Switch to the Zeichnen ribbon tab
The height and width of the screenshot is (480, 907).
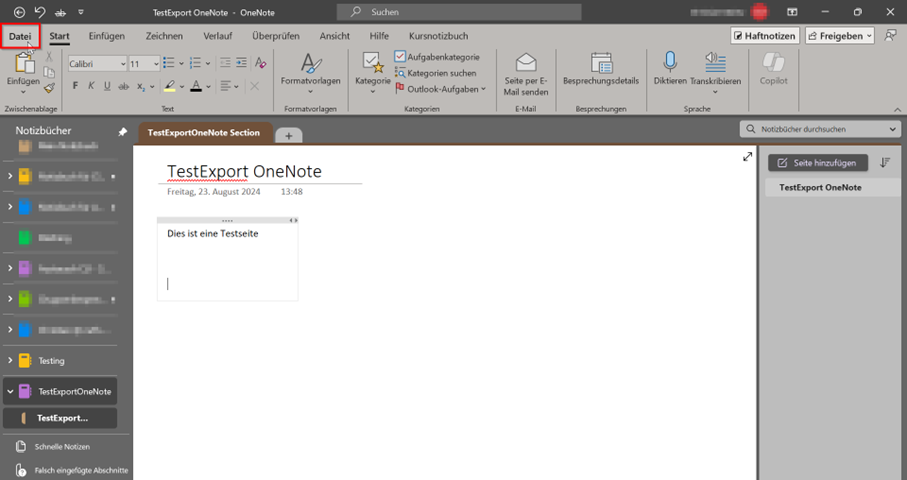(x=164, y=36)
